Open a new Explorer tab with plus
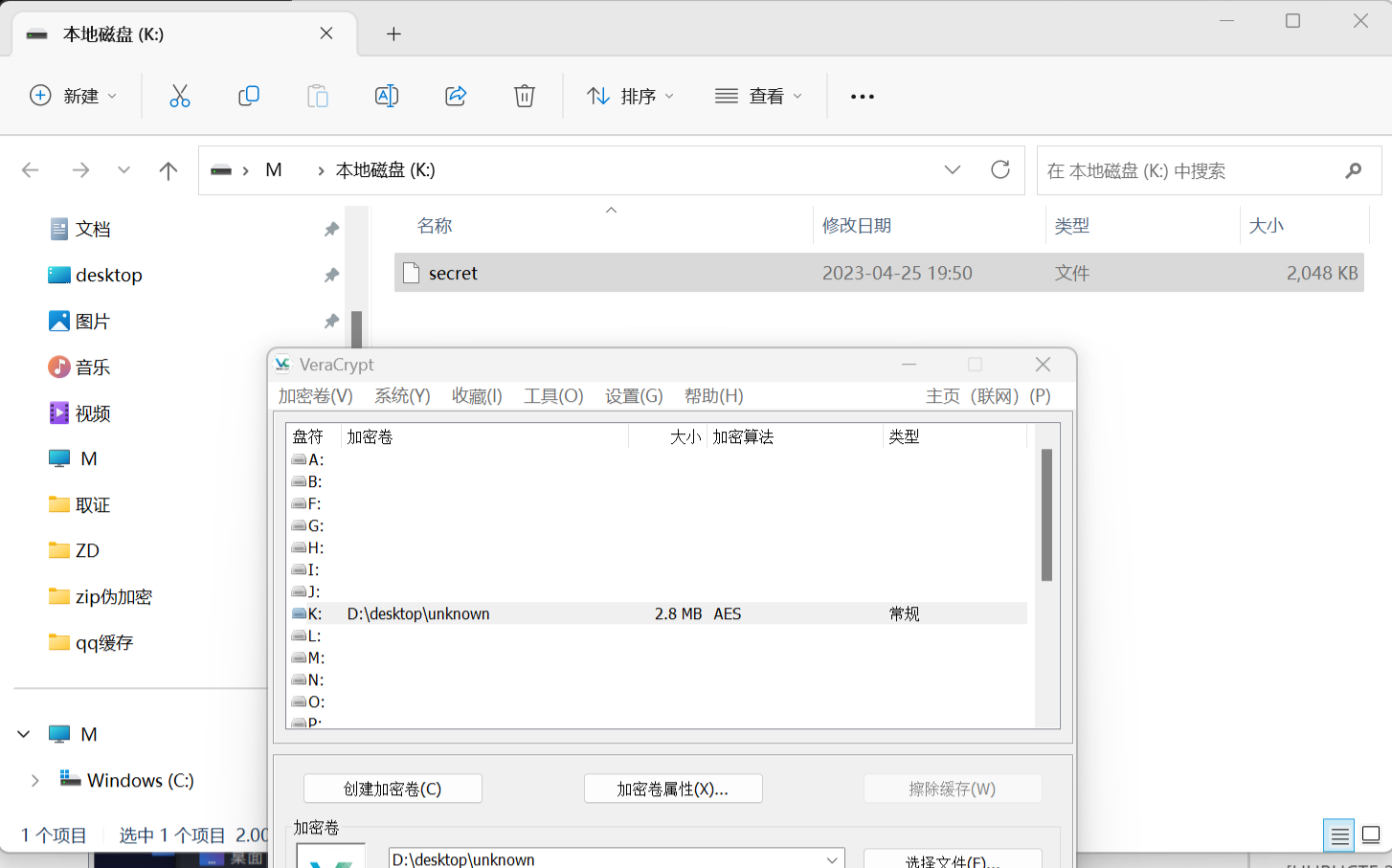1392x868 pixels. pyautogui.click(x=393, y=34)
